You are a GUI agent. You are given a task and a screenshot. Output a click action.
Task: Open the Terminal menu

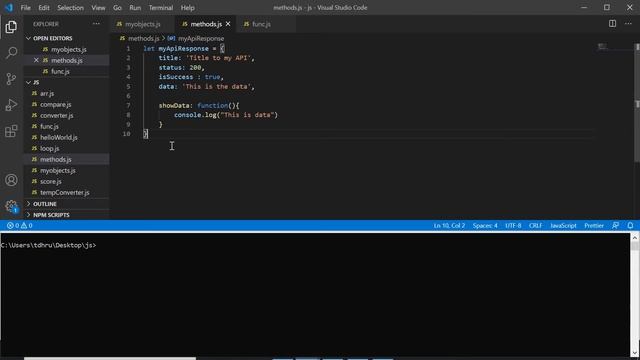160,8
